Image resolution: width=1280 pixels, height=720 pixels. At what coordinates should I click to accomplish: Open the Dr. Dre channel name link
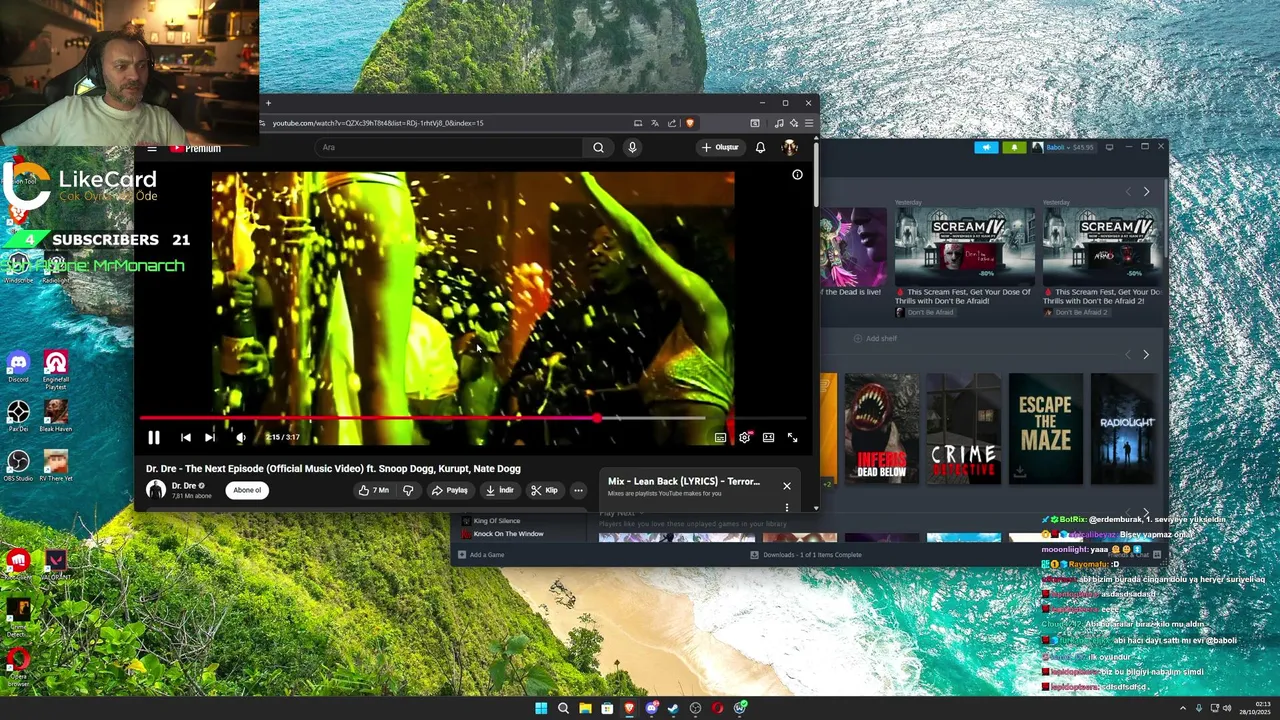click(184, 486)
